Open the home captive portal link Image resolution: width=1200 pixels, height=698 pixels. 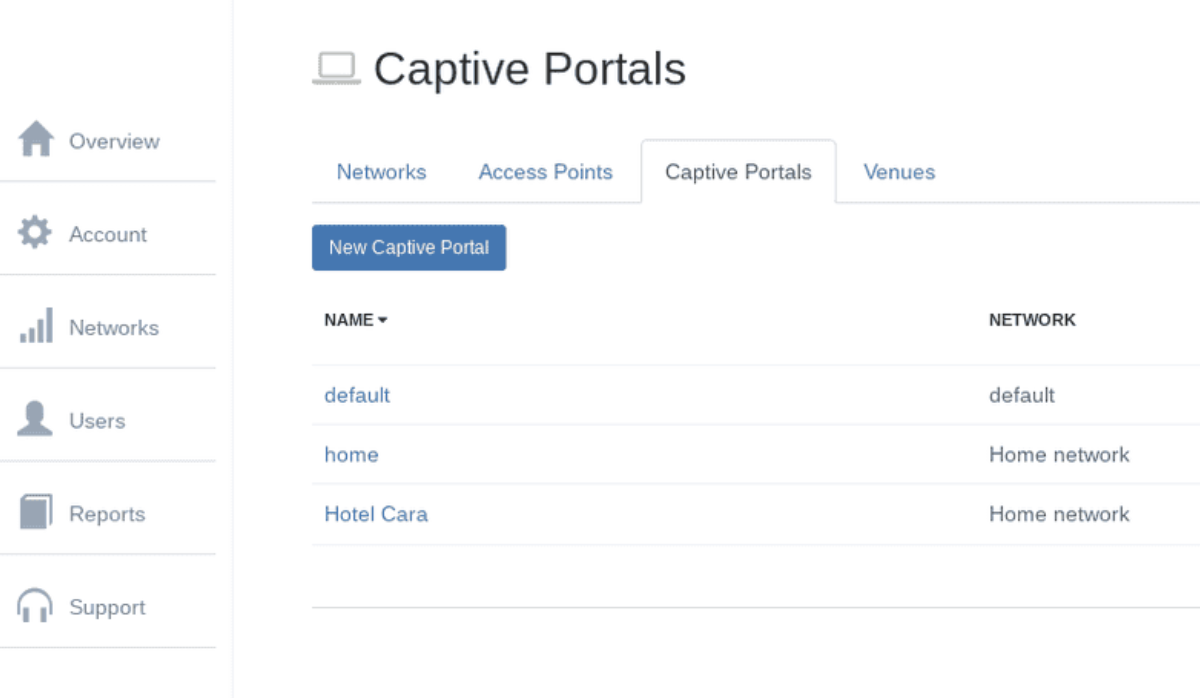tap(351, 455)
